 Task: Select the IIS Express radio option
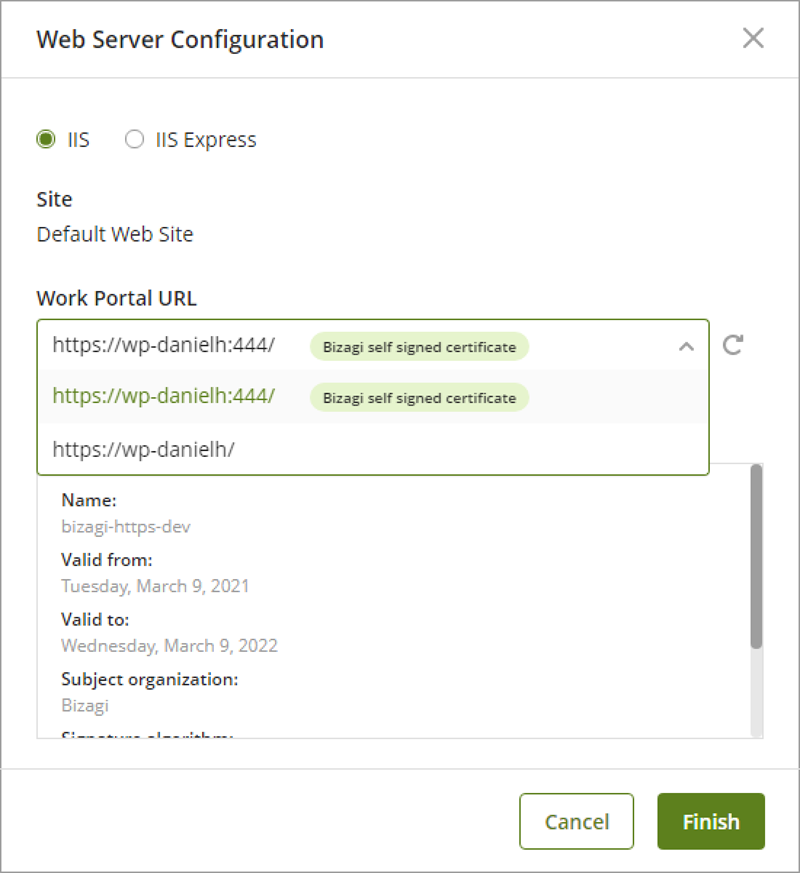(134, 139)
